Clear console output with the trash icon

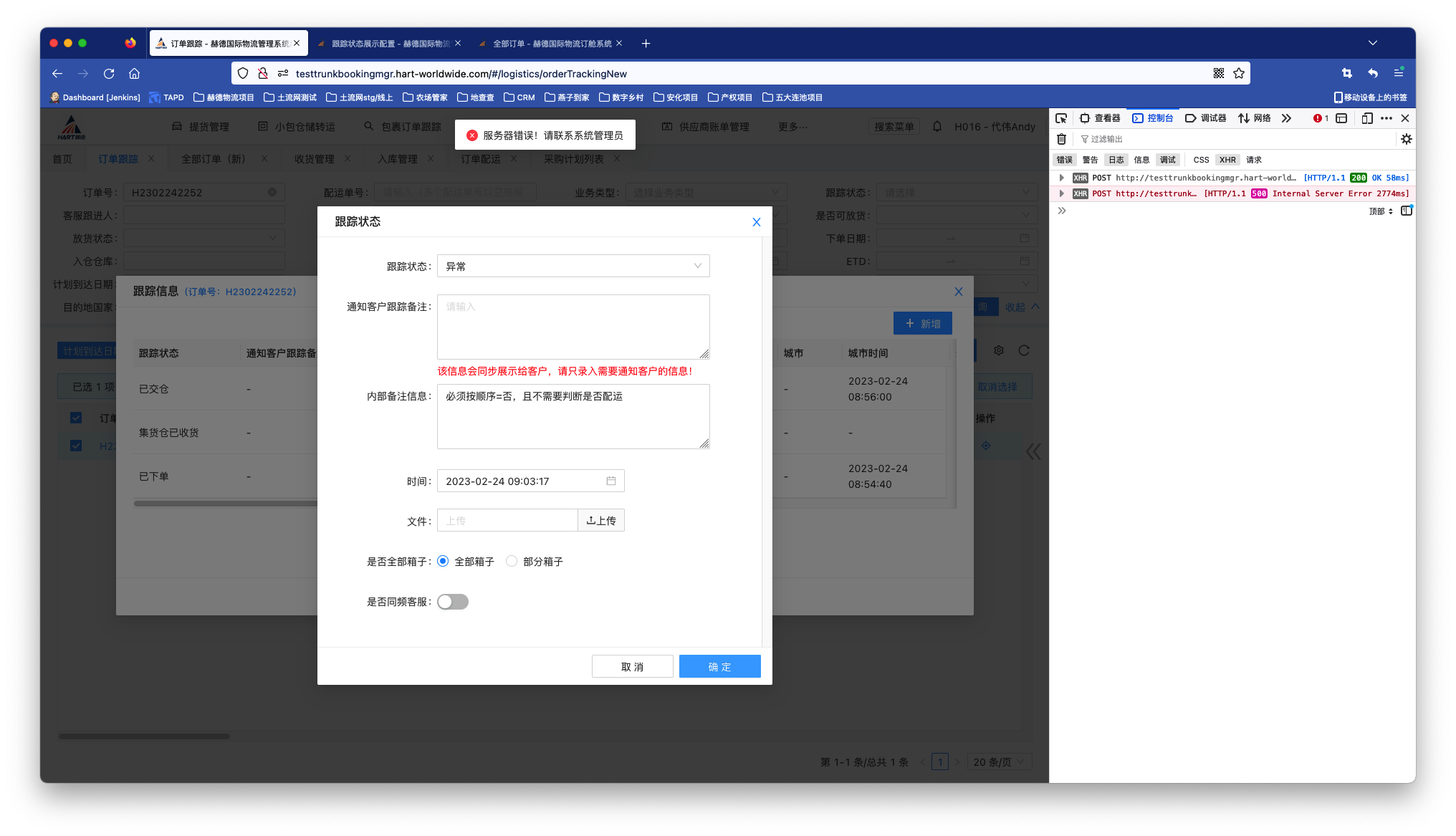(x=1061, y=139)
